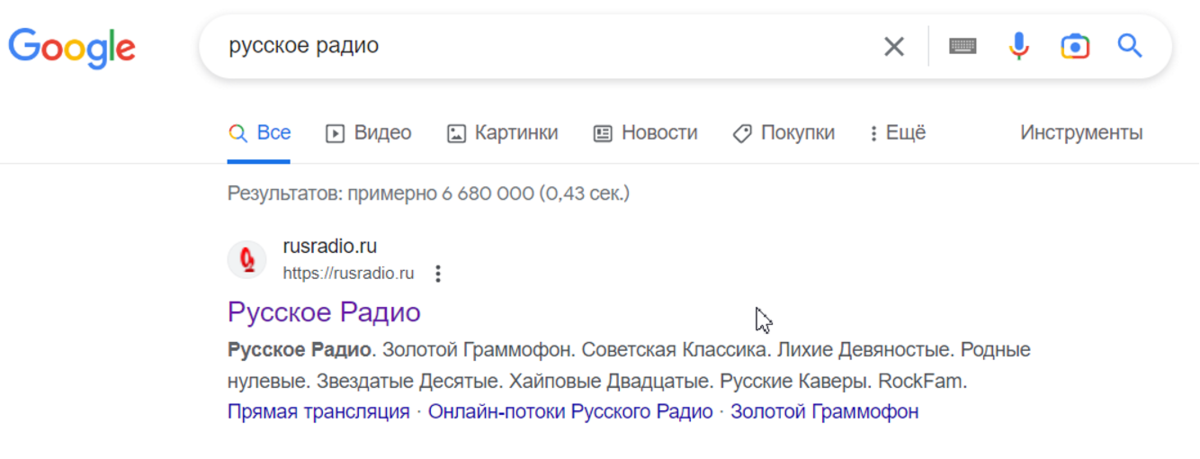Open the on-screen keyboard icon

(963, 46)
